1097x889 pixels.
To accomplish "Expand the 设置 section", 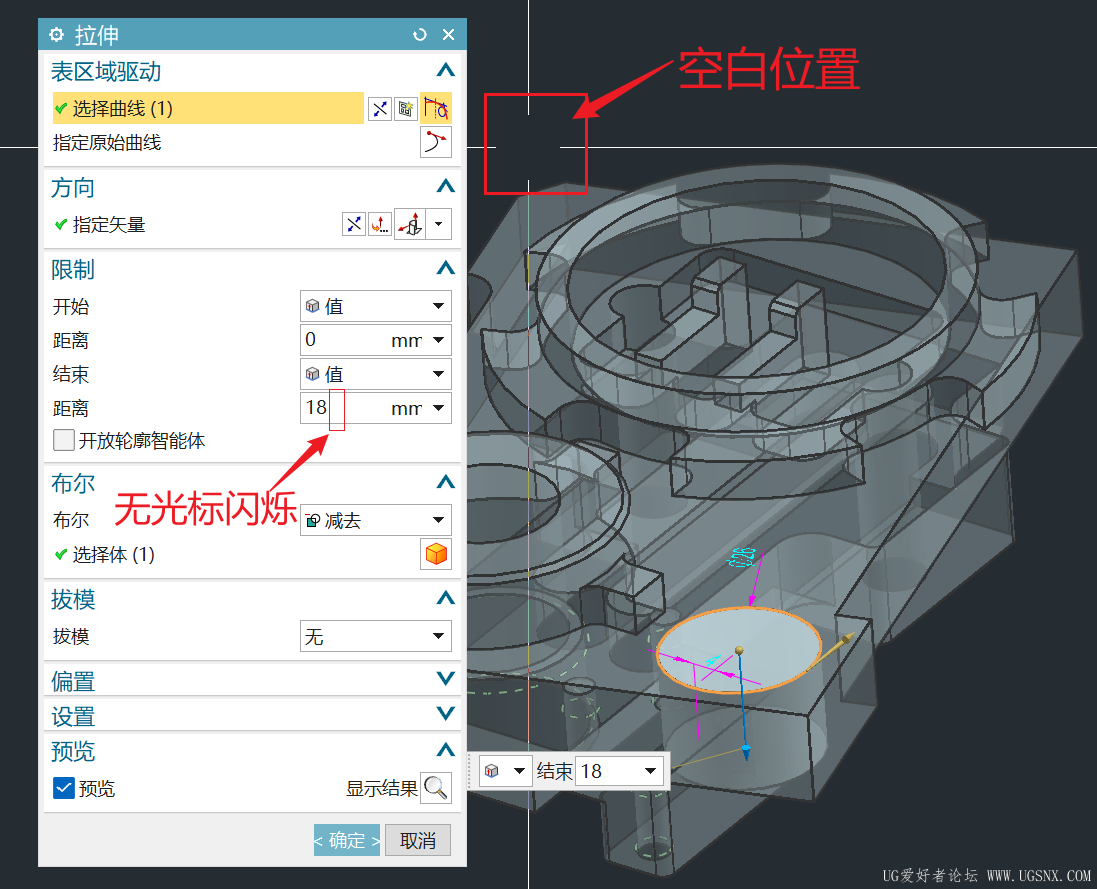I will point(446,713).
